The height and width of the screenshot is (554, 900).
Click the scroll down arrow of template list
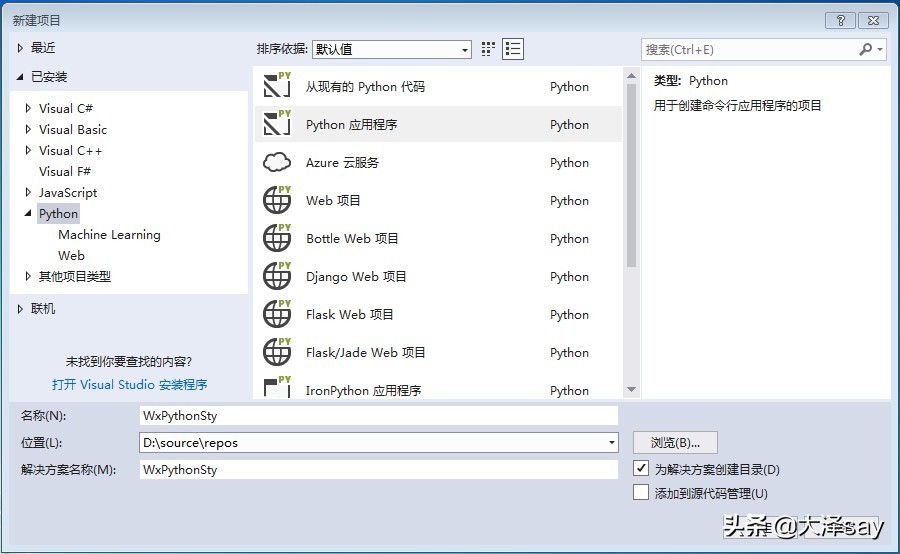pyautogui.click(x=631, y=389)
